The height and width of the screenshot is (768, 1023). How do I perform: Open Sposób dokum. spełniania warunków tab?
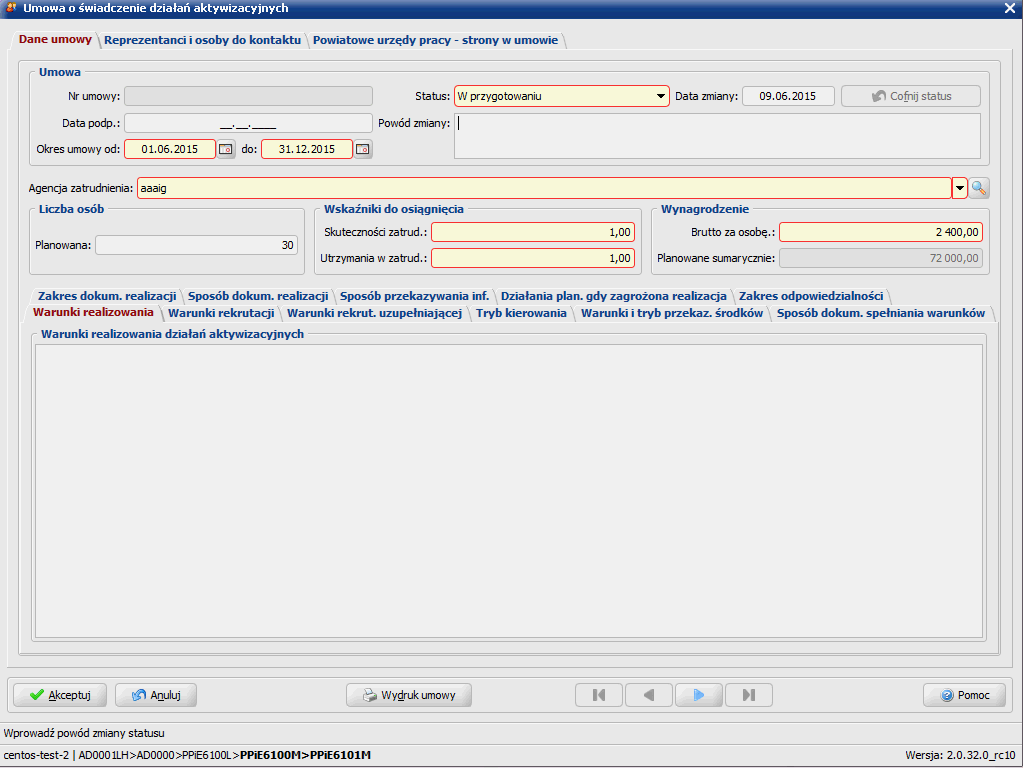(881, 313)
